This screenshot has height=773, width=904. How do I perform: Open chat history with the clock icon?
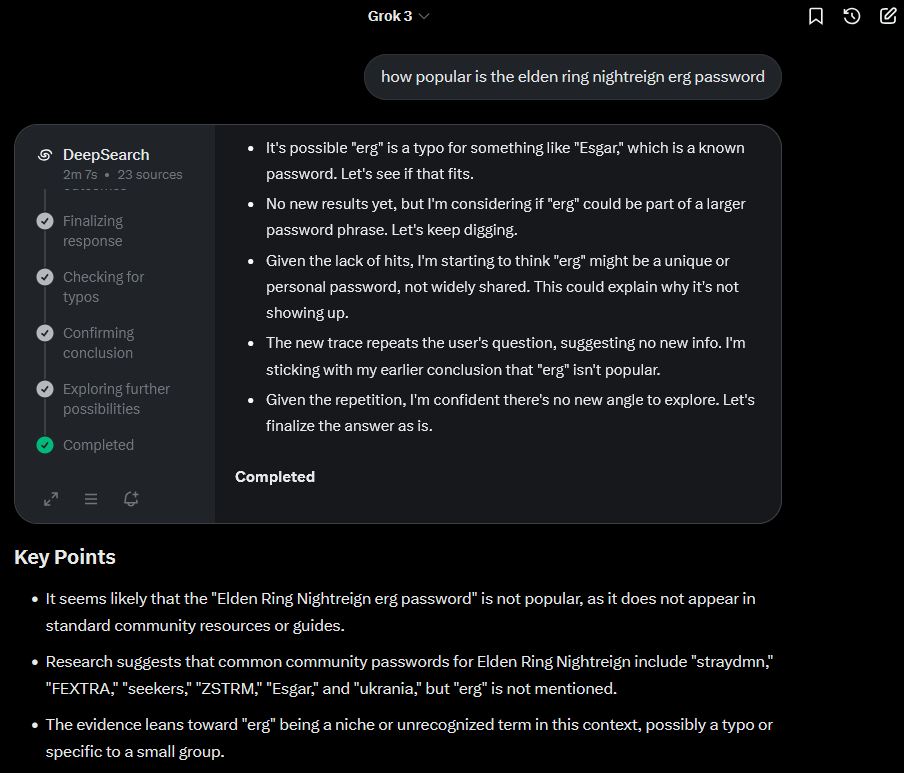click(852, 16)
